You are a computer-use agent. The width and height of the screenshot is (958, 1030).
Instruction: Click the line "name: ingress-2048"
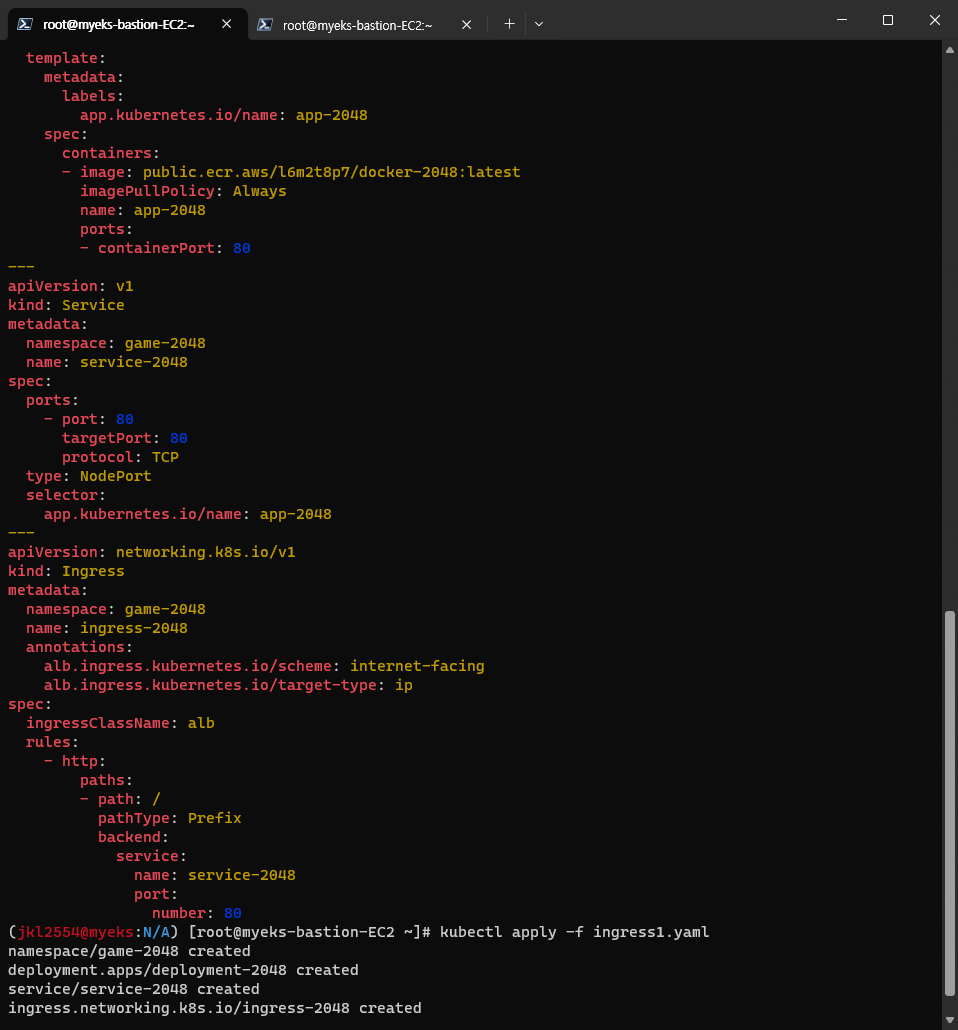[106, 629]
